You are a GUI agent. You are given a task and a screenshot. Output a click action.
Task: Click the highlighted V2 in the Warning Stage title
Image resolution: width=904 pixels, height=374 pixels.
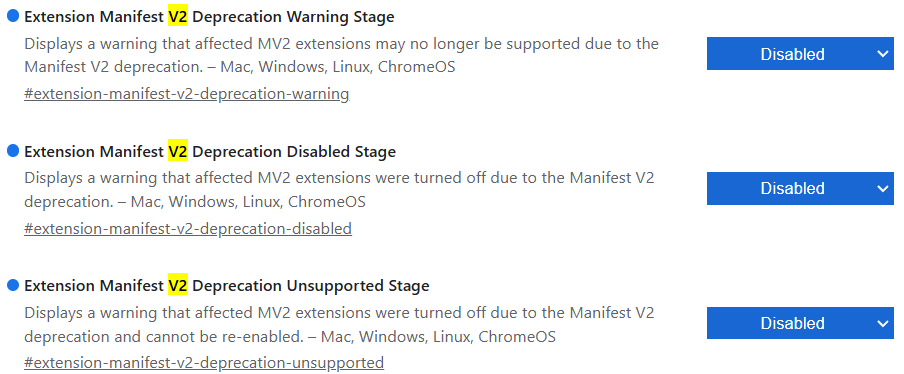click(178, 17)
